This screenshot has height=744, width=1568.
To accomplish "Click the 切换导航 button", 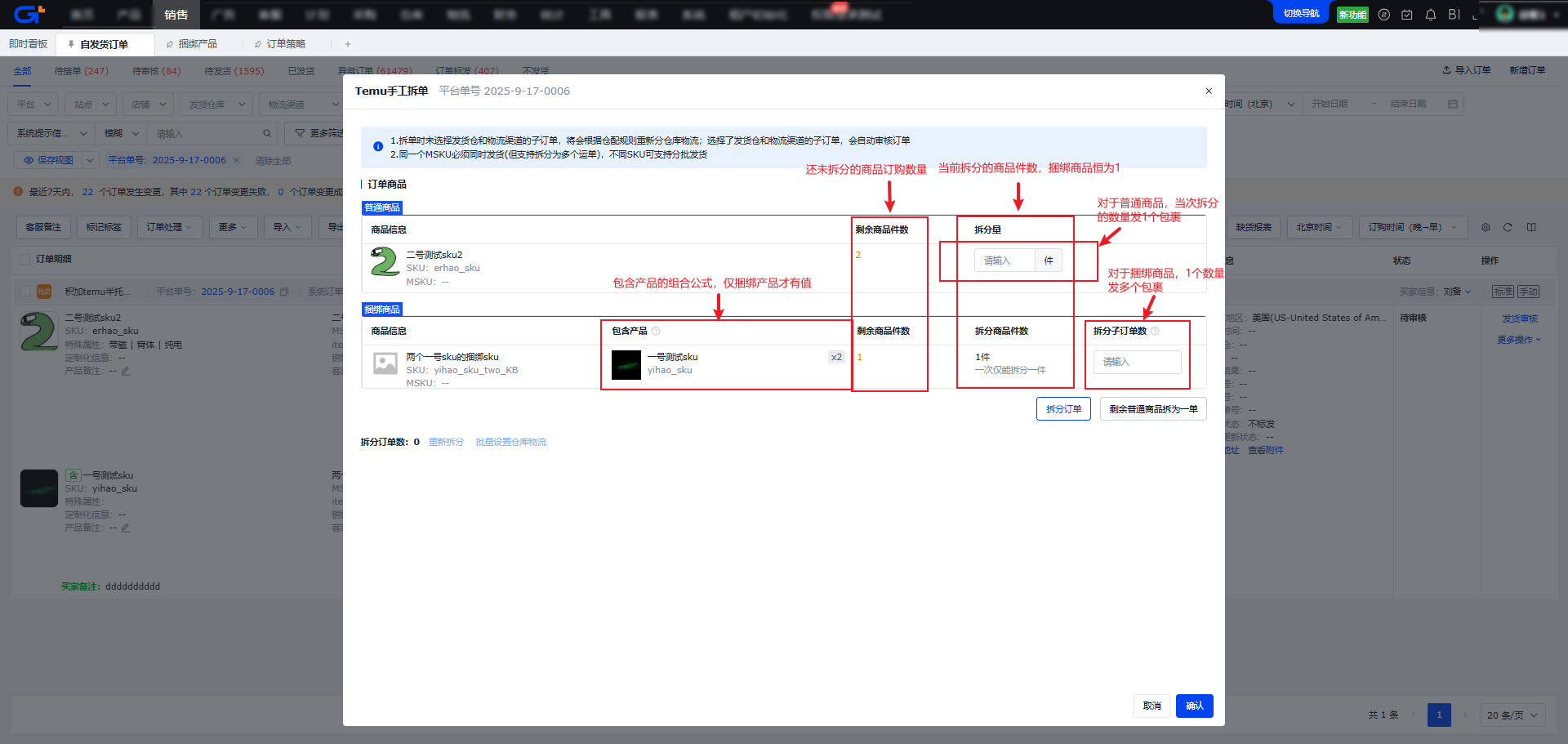I will click(x=1301, y=13).
